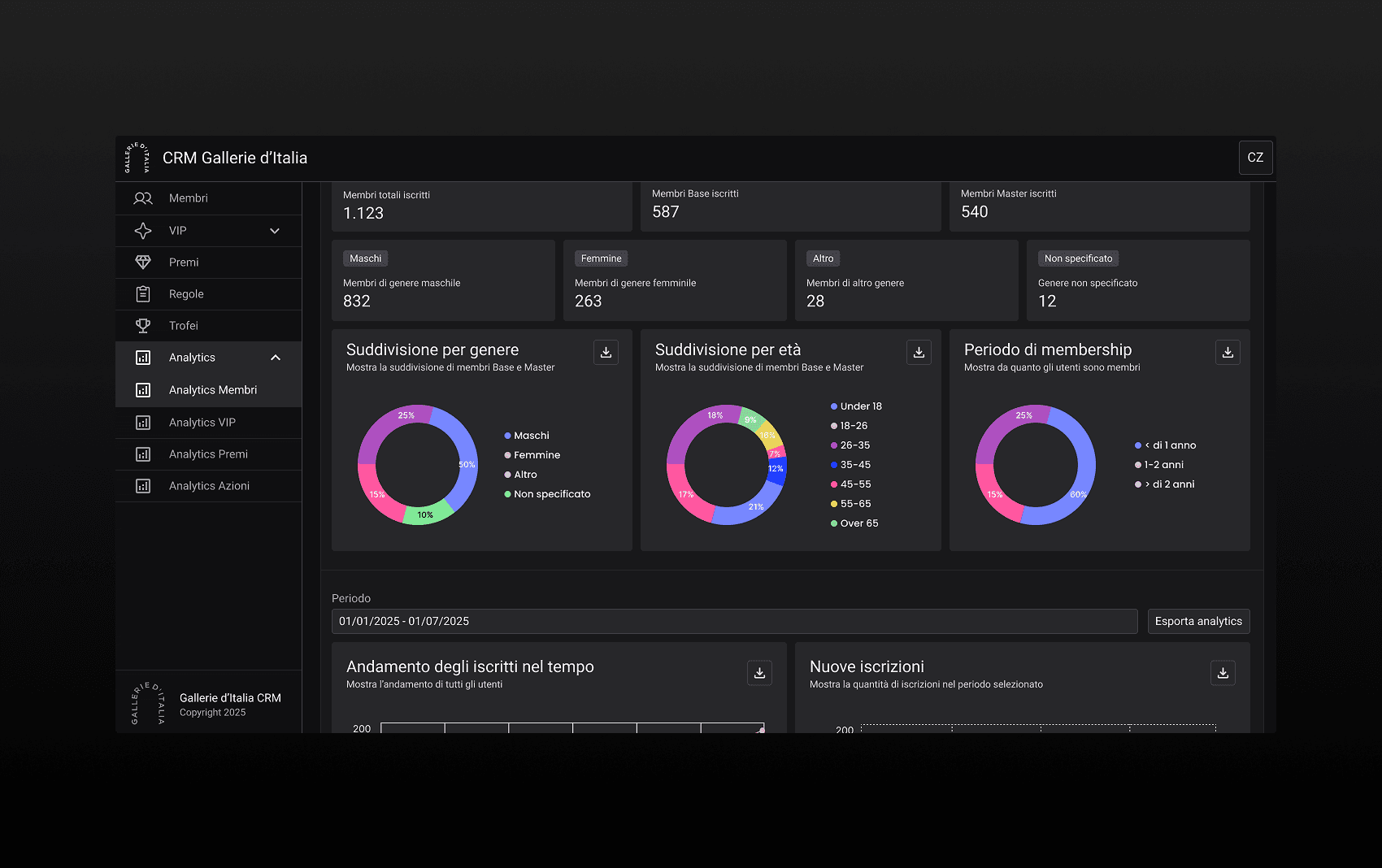Collapse the Analytics section chevron

tap(276, 358)
